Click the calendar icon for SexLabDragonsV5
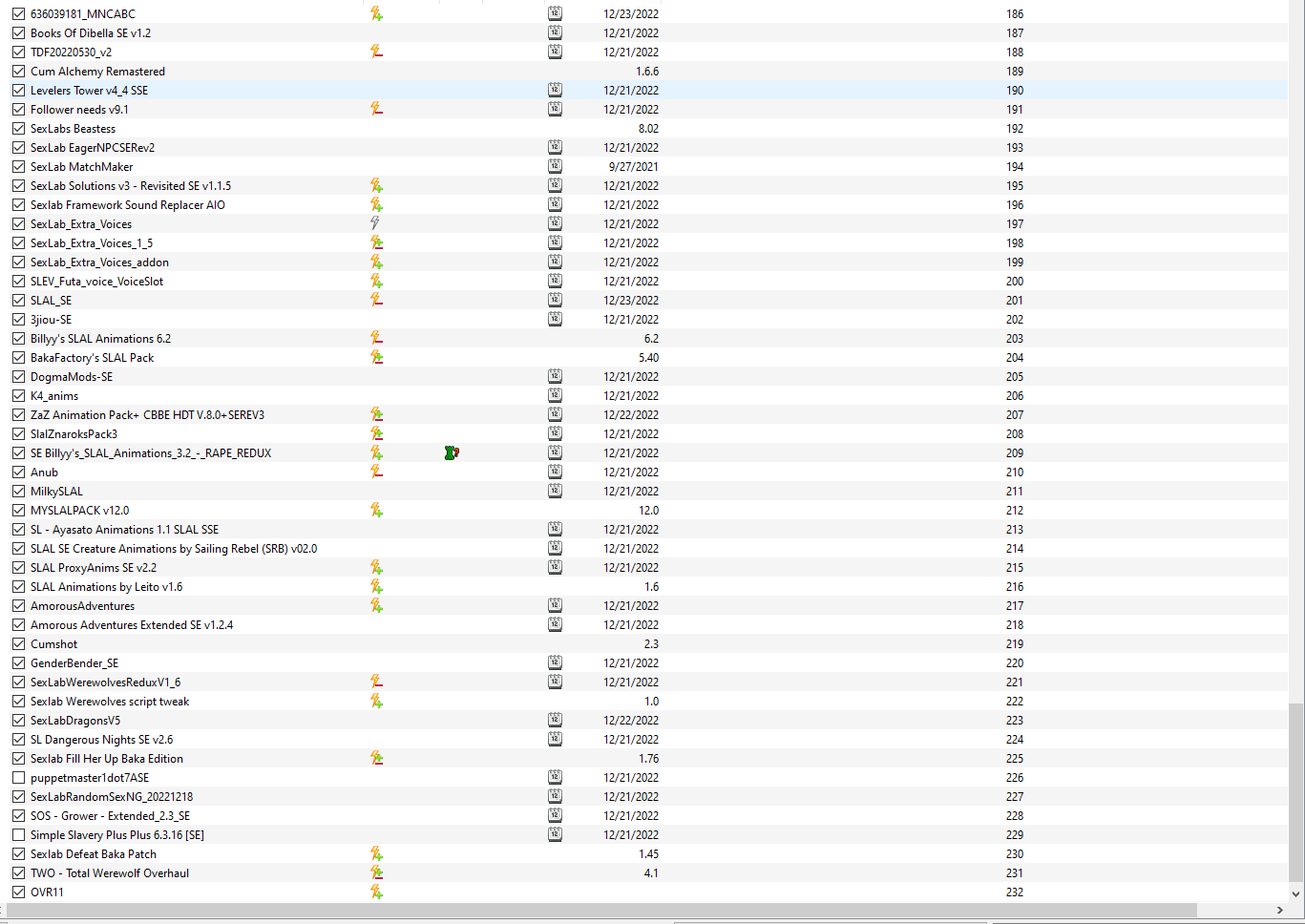 (555, 721)
